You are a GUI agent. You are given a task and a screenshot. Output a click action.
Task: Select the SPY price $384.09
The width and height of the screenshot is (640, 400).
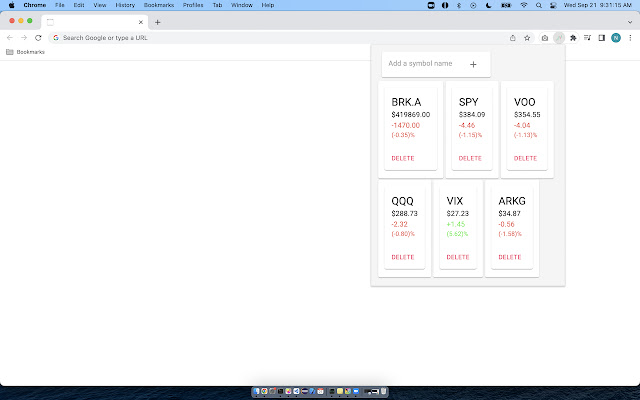point(472,115)
